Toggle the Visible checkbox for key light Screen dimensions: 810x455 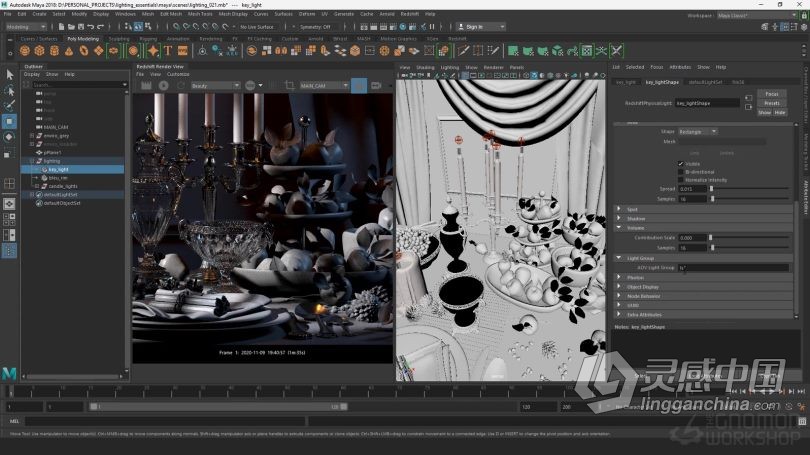[681, 164]
